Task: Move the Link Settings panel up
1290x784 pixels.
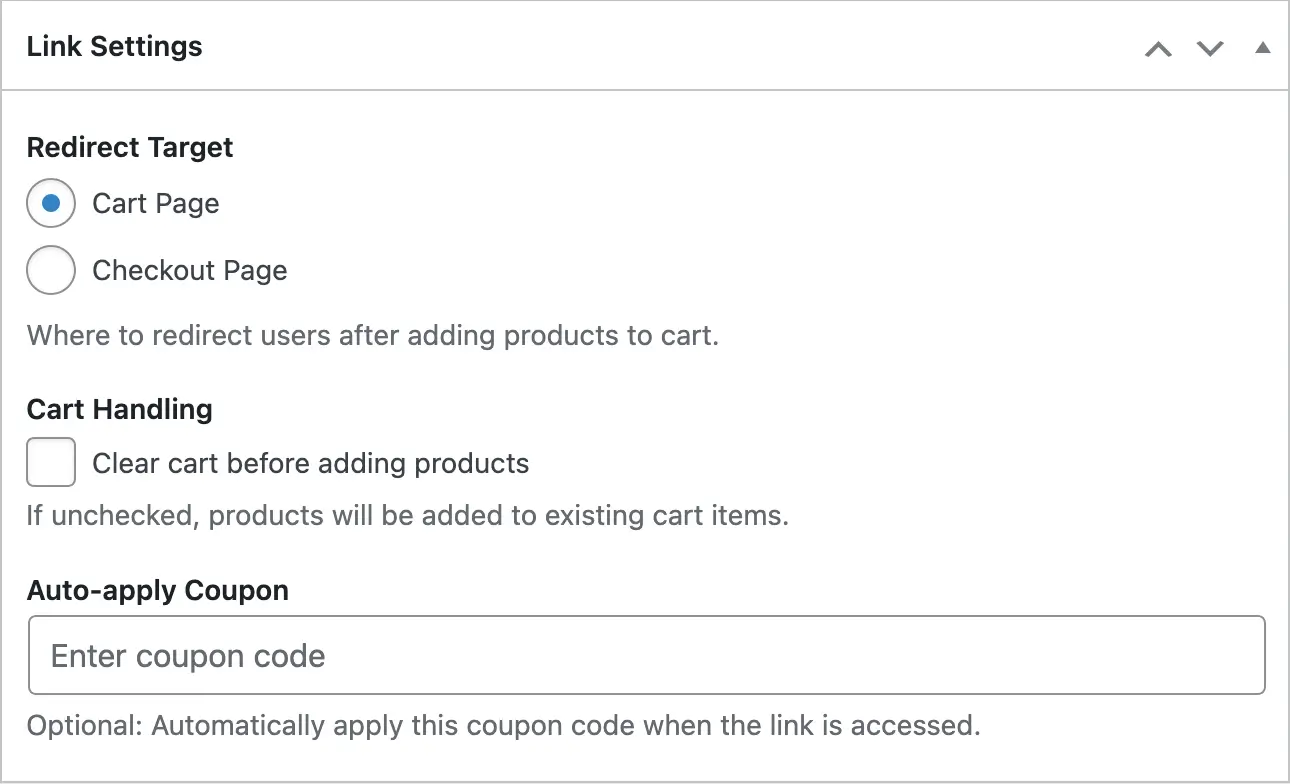Action: [1158, 48]
